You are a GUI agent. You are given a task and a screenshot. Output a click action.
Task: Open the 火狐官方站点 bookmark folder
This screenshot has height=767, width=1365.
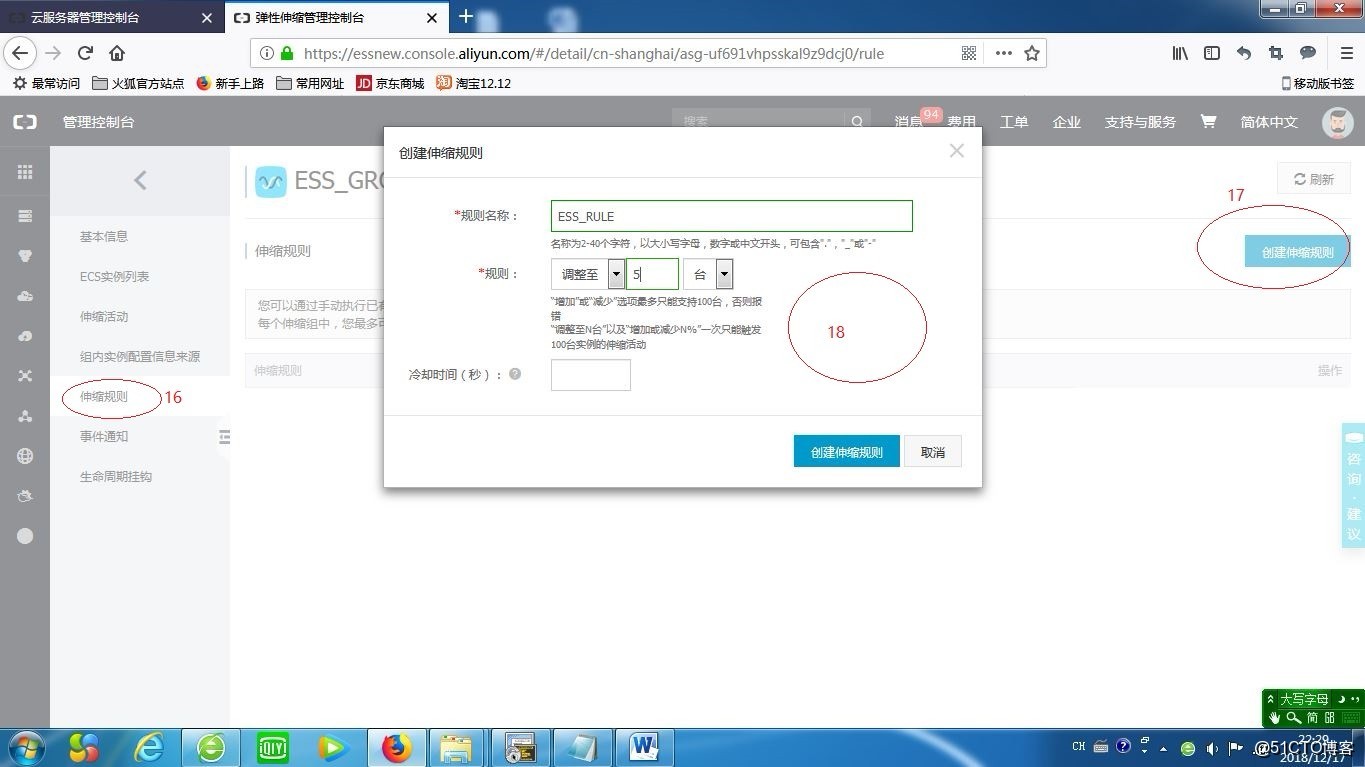click(138, 83)
